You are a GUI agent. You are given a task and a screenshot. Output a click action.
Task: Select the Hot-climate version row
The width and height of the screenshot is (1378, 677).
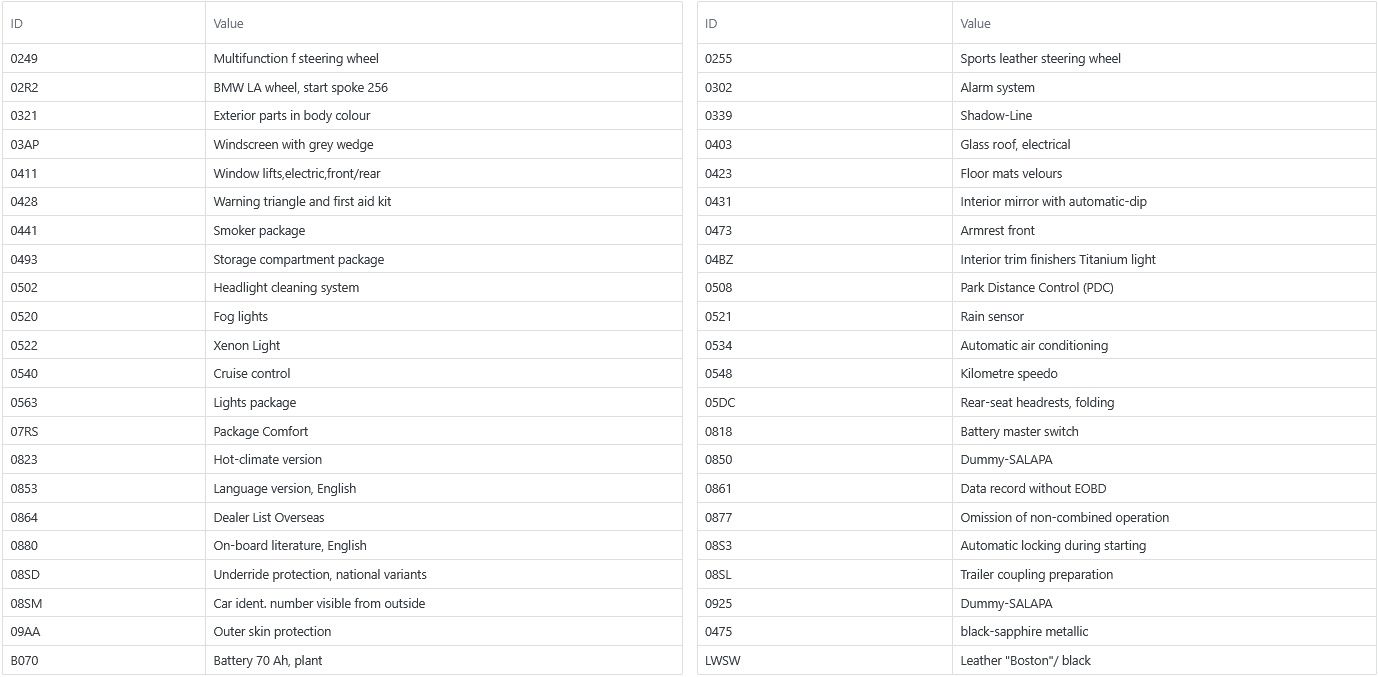point(342,460)
